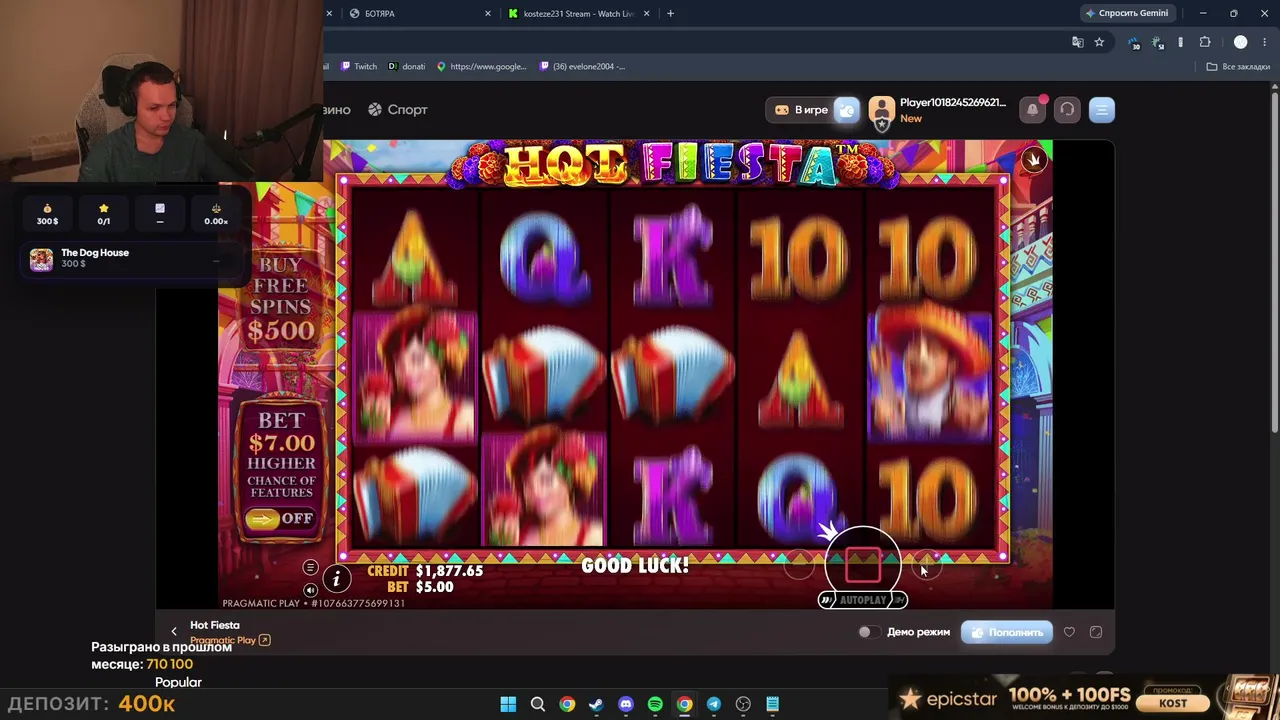Open the slot game menu icon
This screenshot has width=1280, height=720.
[310, 568]
